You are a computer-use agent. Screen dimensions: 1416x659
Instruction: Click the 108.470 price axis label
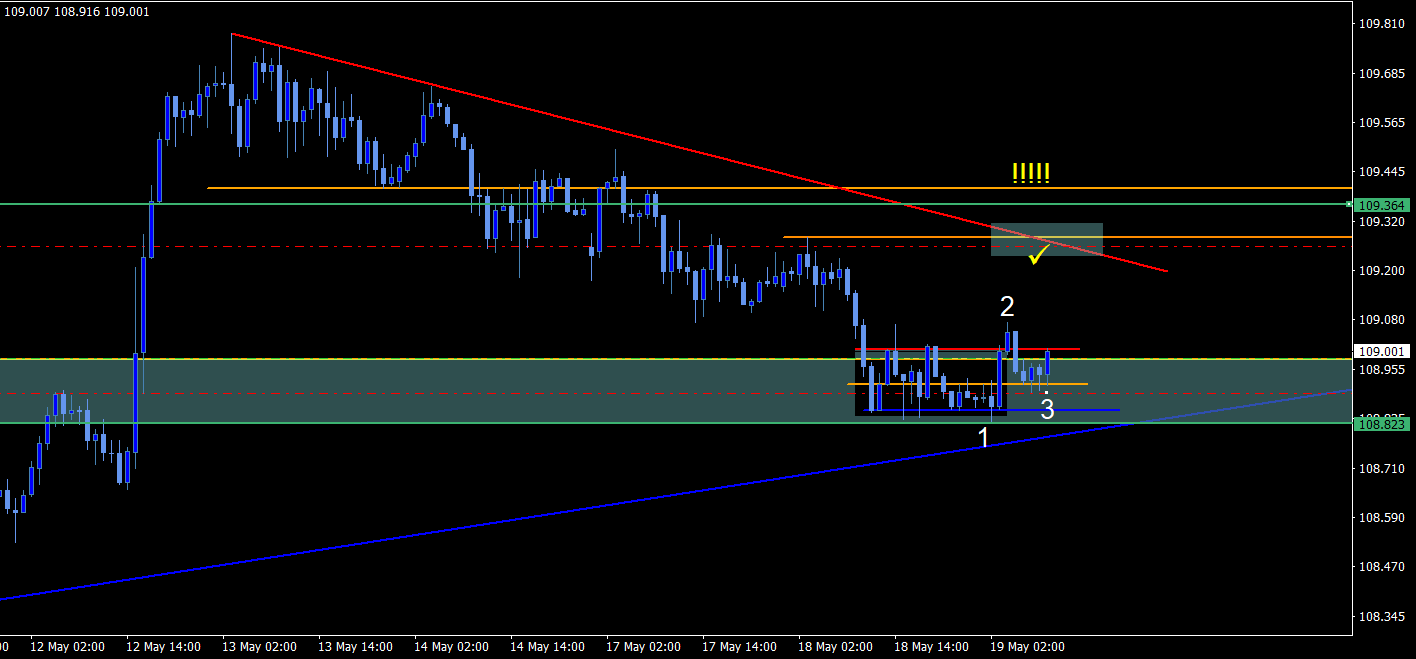click(x=1381, y=567)
